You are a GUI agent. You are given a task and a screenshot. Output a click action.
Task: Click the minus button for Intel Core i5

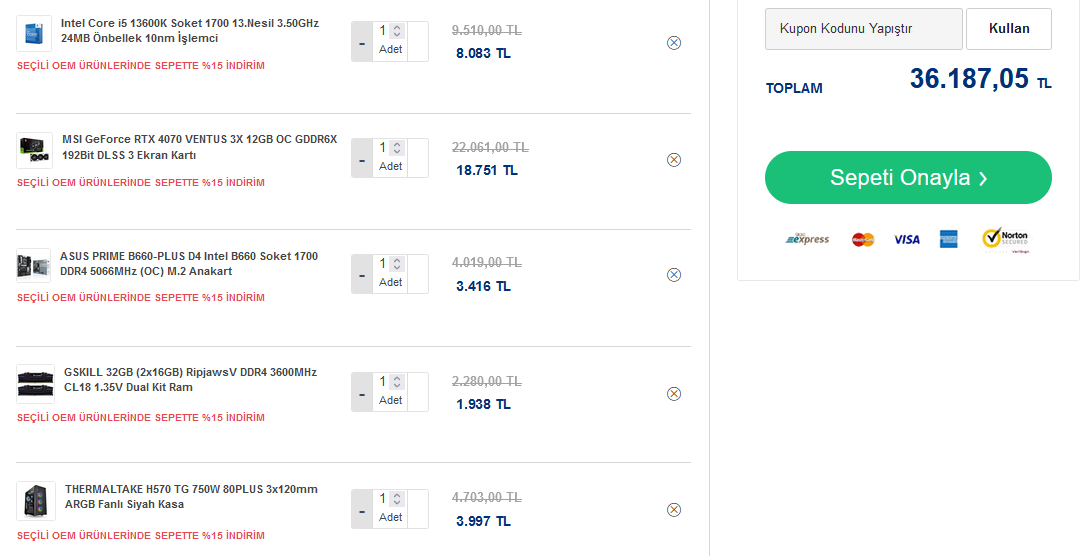[x=362, y=43]
